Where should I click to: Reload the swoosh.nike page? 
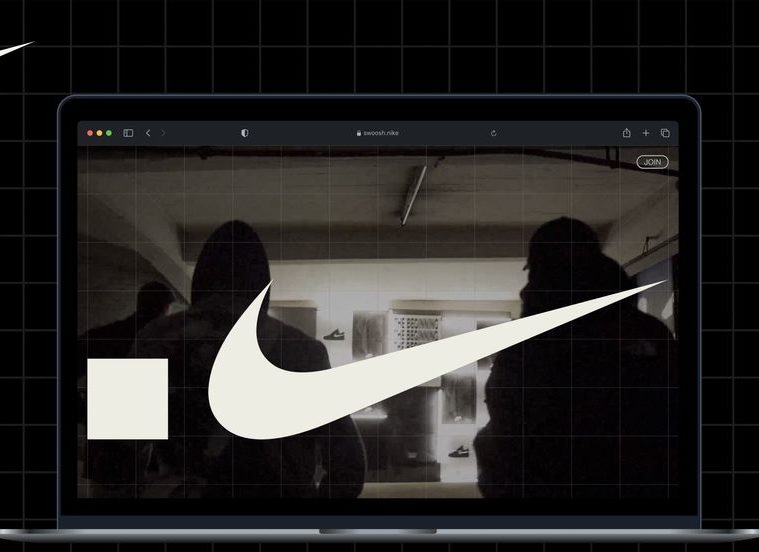[x=494, y=133]
